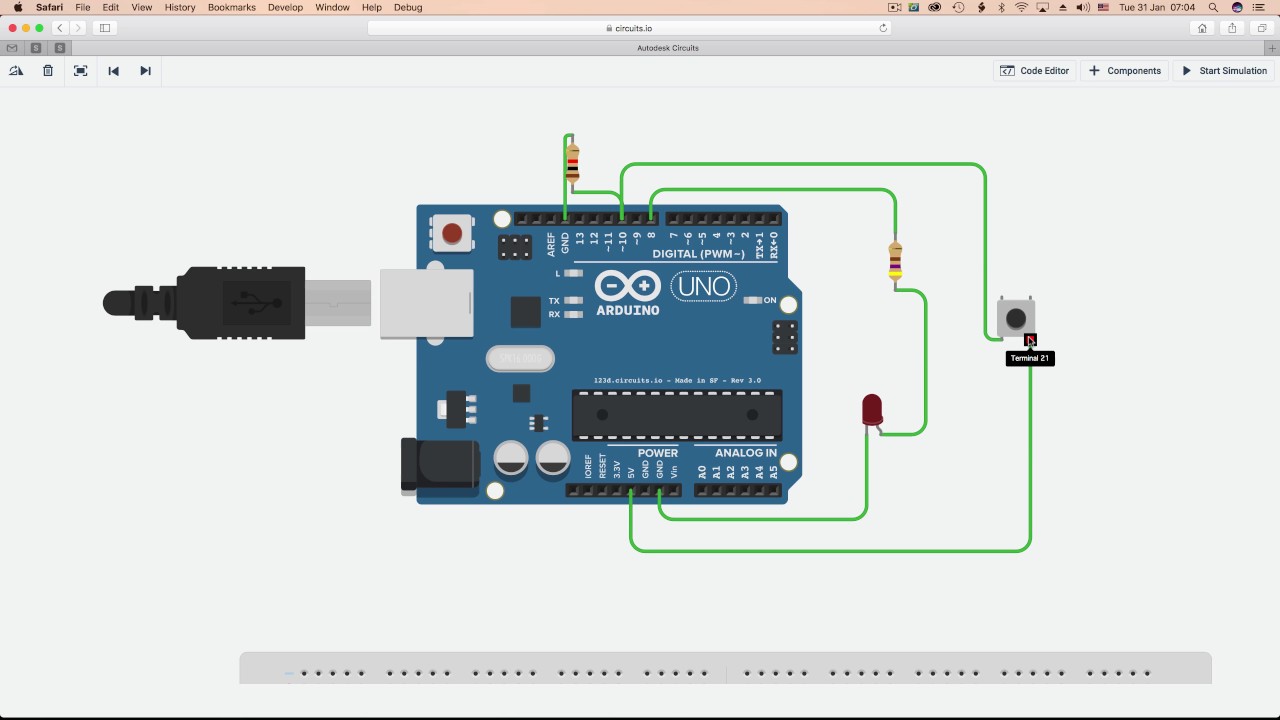
Task: Select the red LED component
Action: [x=872, y=410]
